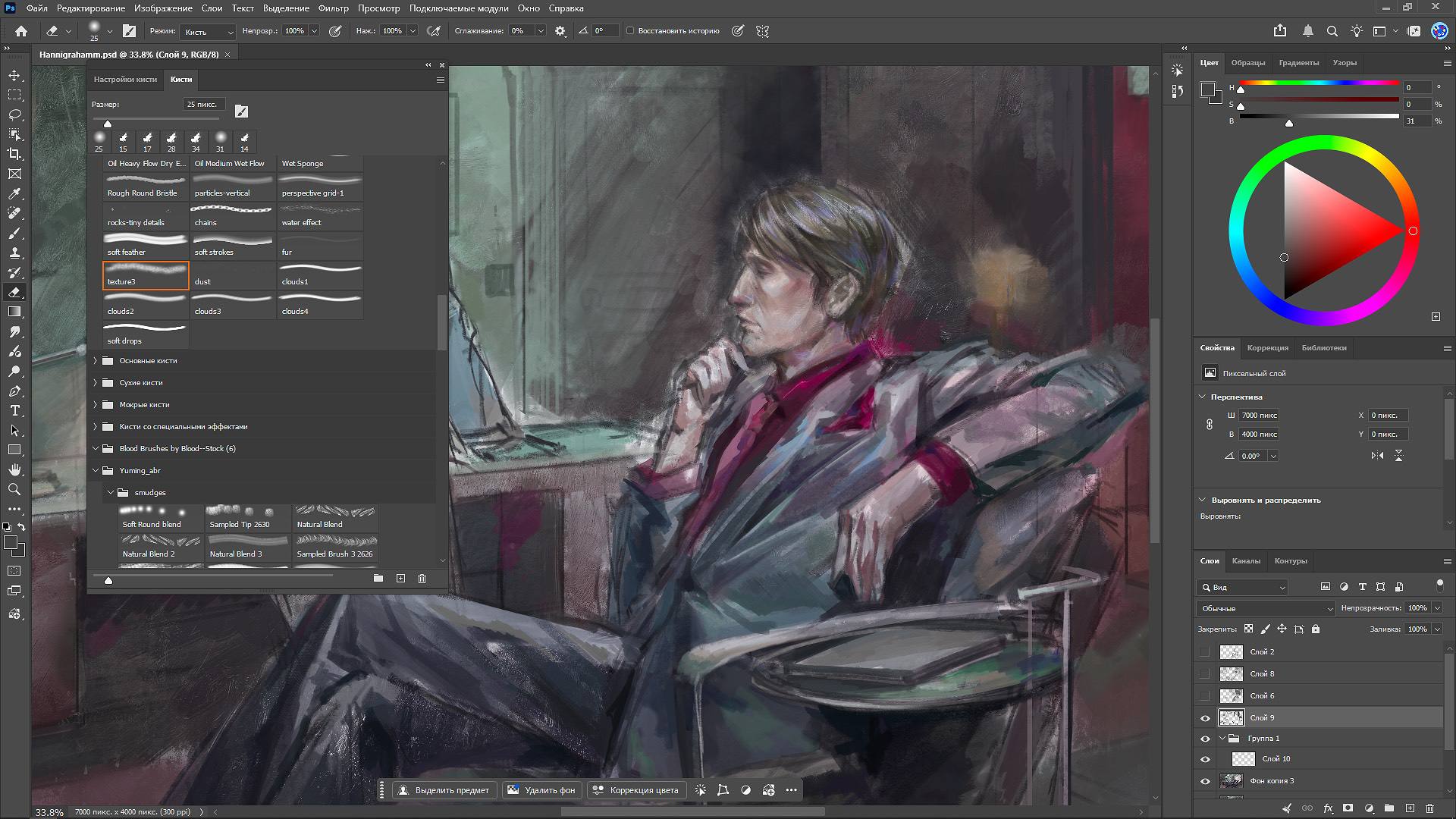This screenshot has height=819, width=1456.
Task: Create a new brush group folder
Action: click(x=378, y=579)
